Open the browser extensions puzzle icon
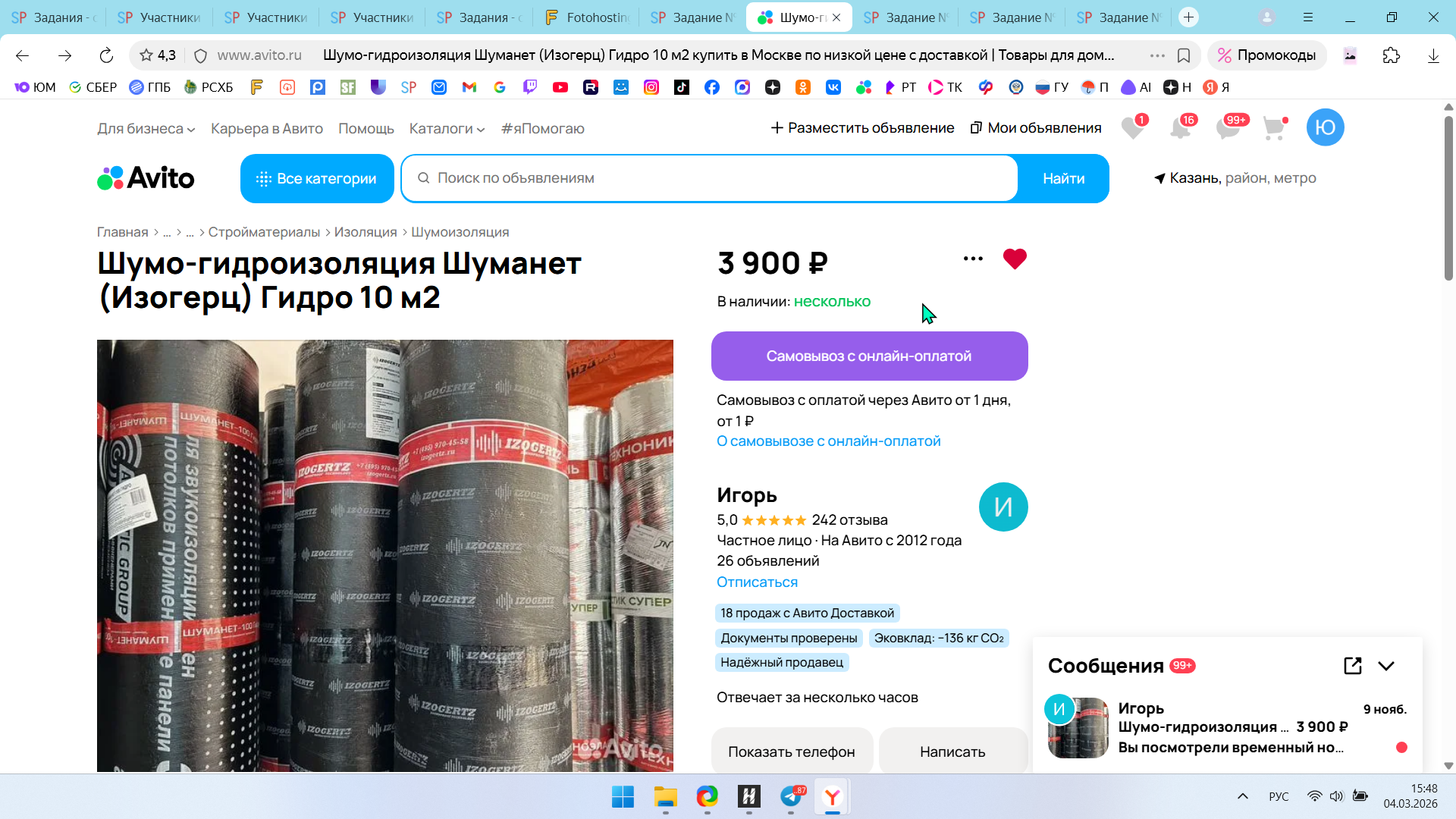Image resolution: width=1456 pixels, height=819 pixels. pos(1391,55)
